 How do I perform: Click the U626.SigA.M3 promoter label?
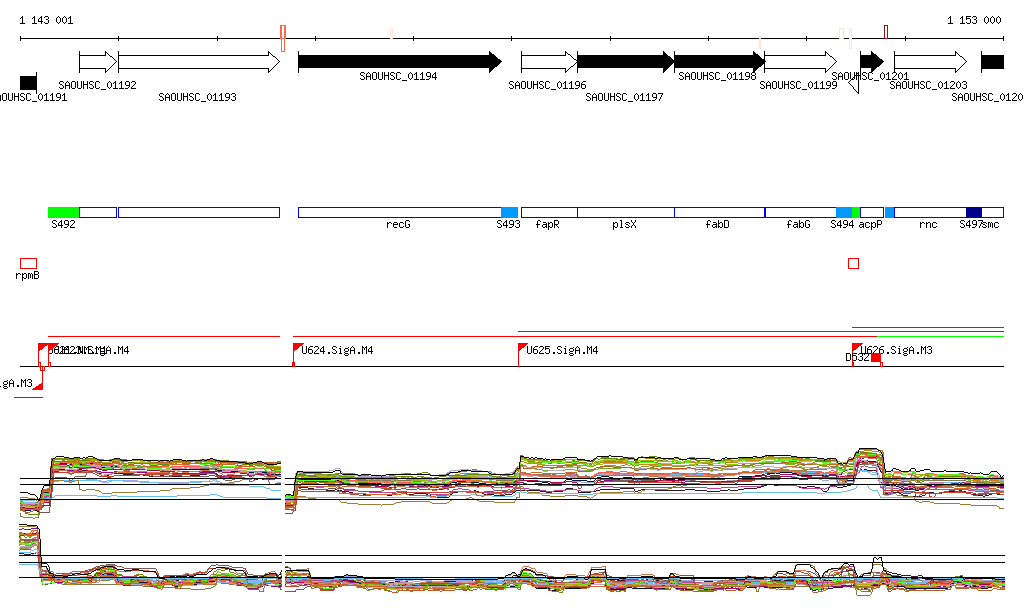(897, 351)
